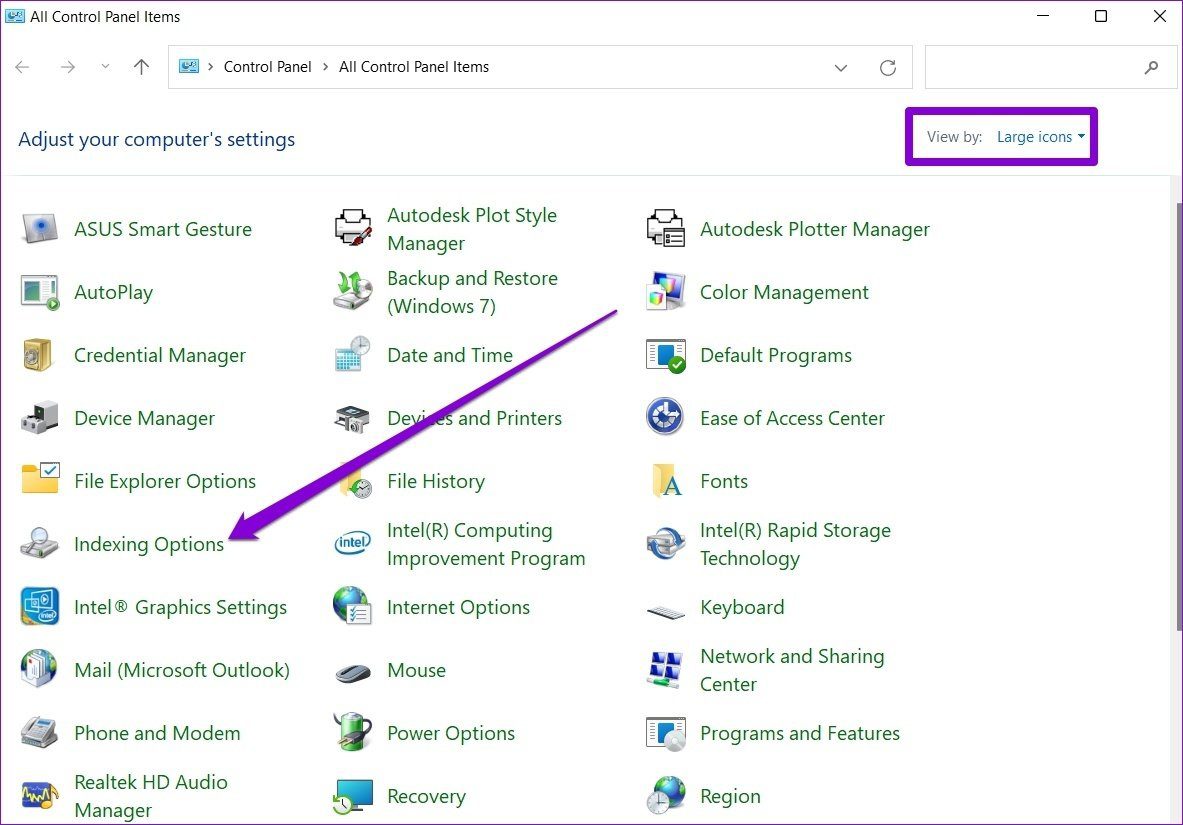Viewport: 1183px width, 825px height.
Task: Click the Backup and Restore icon
Action: tap(352, 291)
